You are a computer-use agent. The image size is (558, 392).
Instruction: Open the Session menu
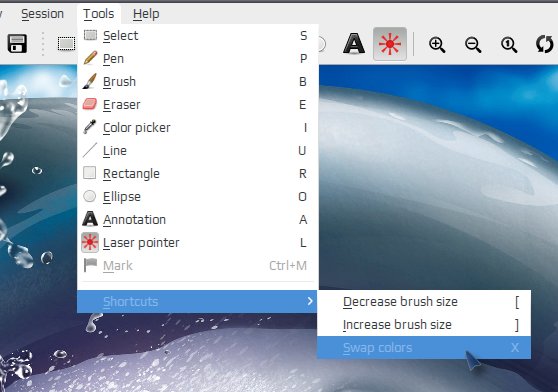[x=42, y=14]
